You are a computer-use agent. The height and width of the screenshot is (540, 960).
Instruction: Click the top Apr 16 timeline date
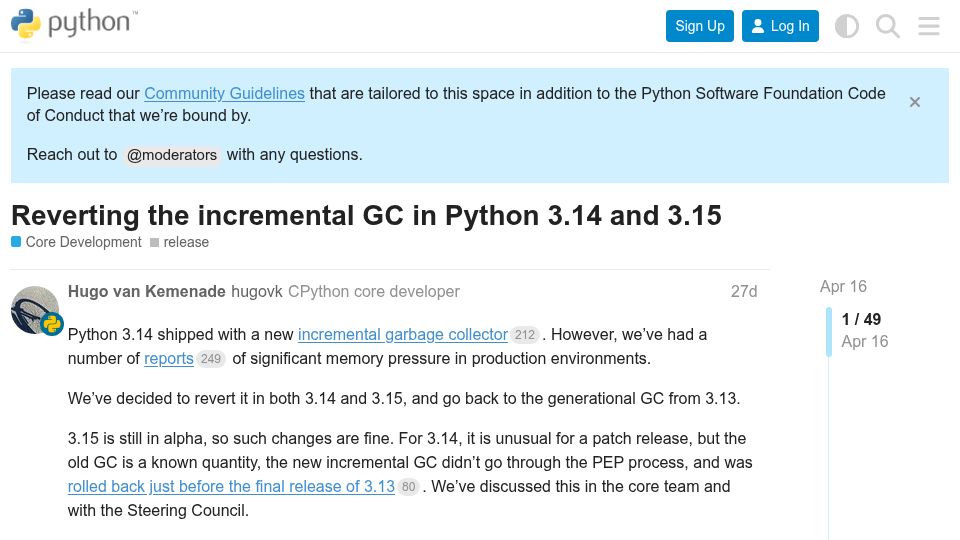[x=843, y=287]
